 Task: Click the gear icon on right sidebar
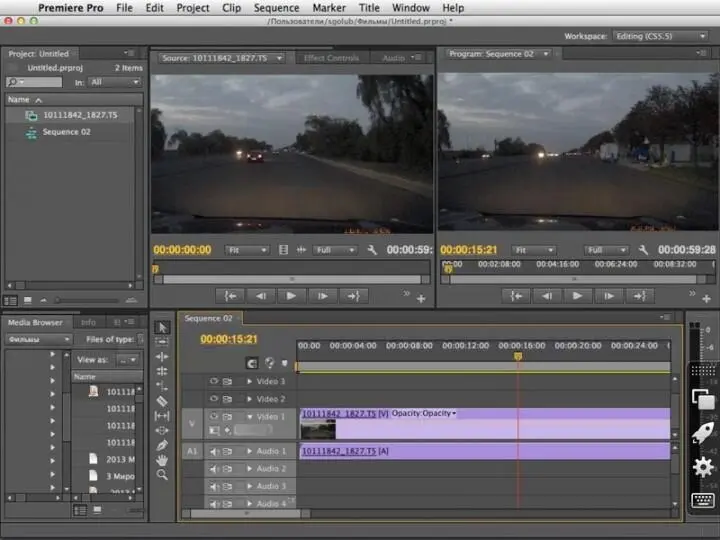coord(703,467)
